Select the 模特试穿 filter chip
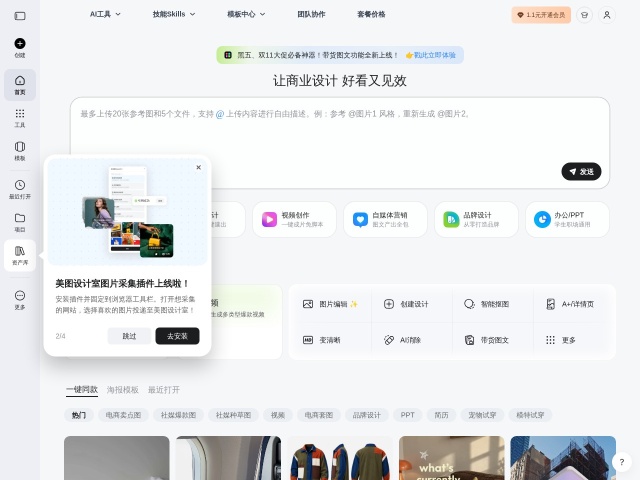640x480 pixels. (x=530, y=415)
